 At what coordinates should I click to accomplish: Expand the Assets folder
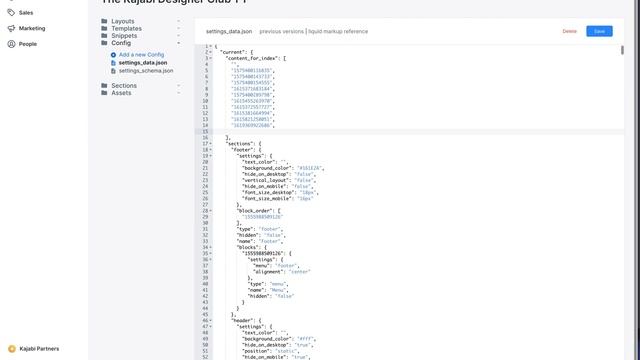(121, 93)
